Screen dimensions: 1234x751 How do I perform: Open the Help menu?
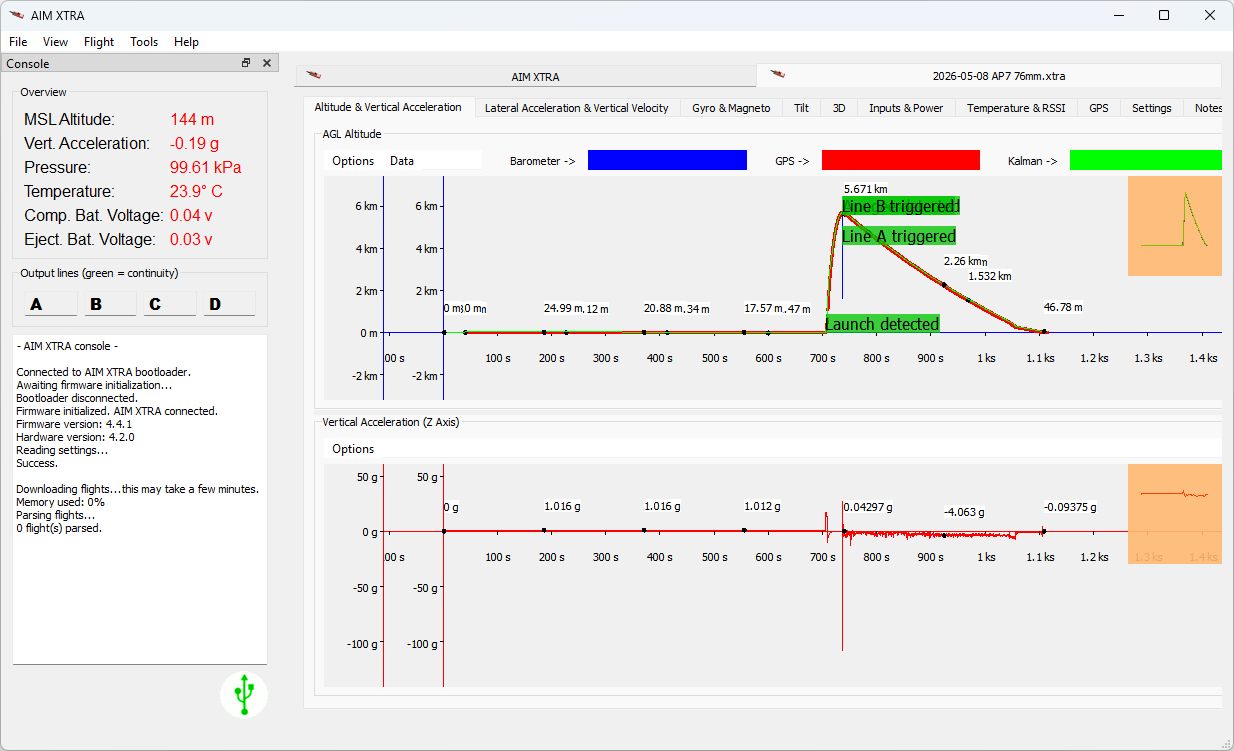click(x=186, y=42)
